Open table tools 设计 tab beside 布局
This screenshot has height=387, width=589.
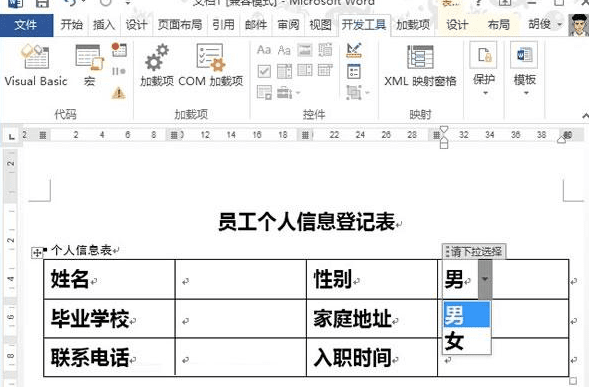tap(457, 25)
